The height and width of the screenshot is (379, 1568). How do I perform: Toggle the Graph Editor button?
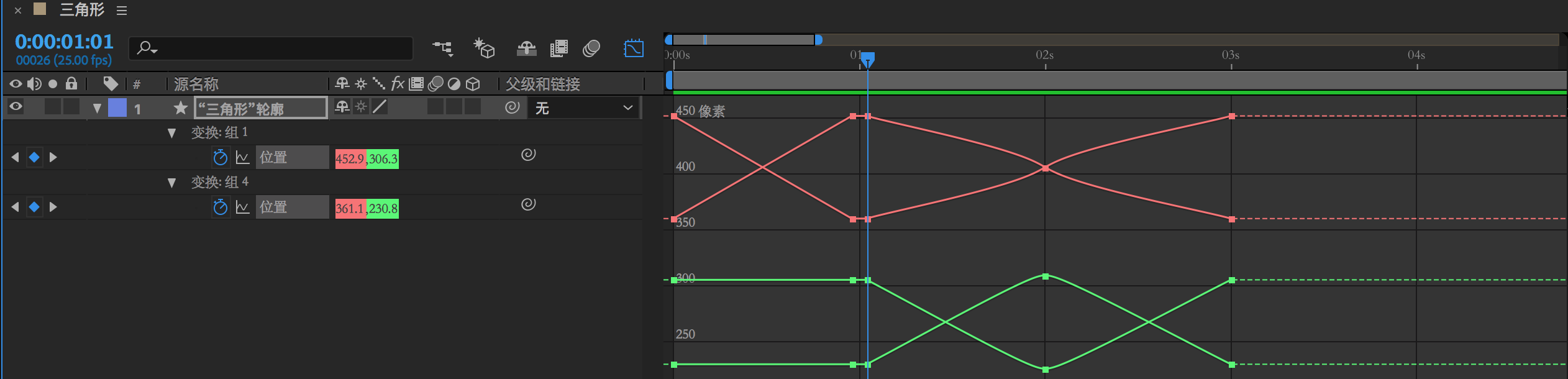click(x=633, y=48)
